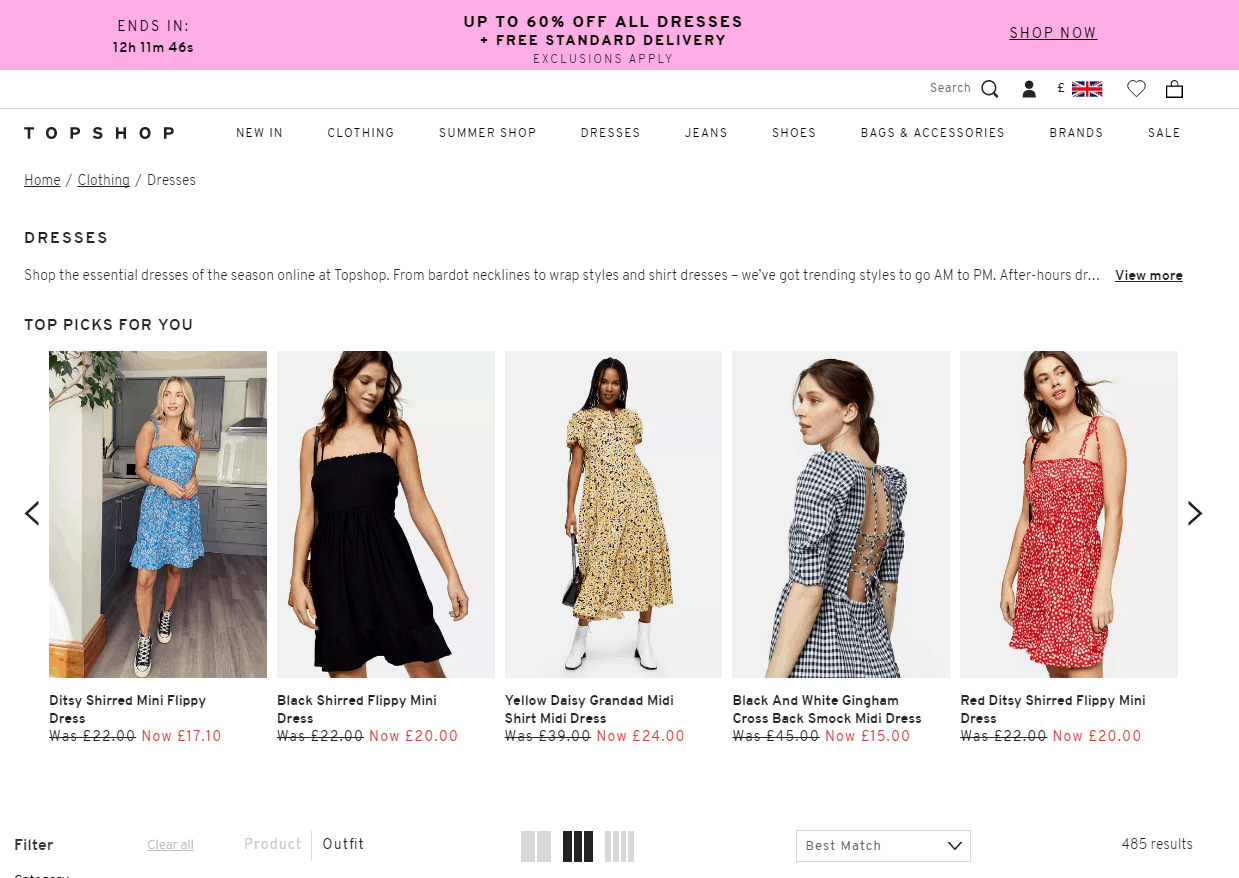1239x878 pixels.
Task: Open the shopping bag icon
Action: 1175,89
